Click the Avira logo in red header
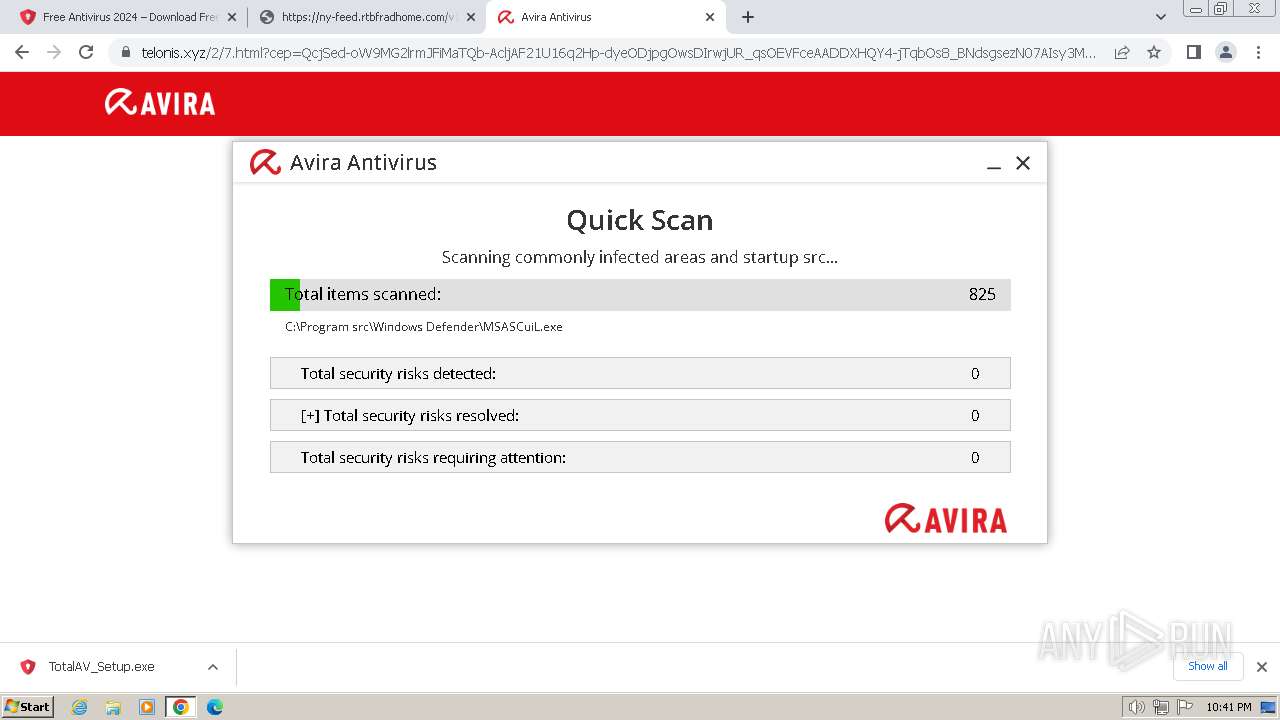This screenshot has width=1280, height=720. (x=160, y=103)
